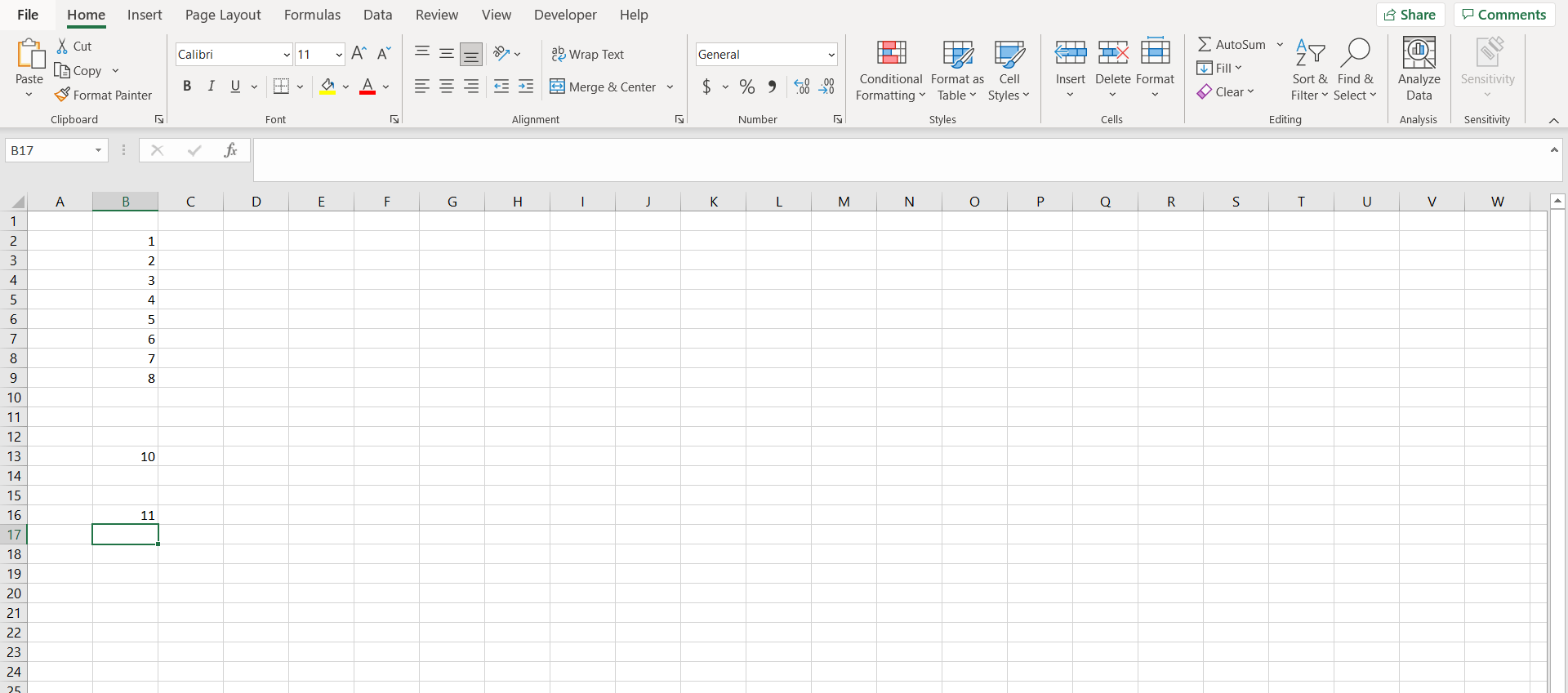Apply yellow Fill Color swatch

[327, 87]
